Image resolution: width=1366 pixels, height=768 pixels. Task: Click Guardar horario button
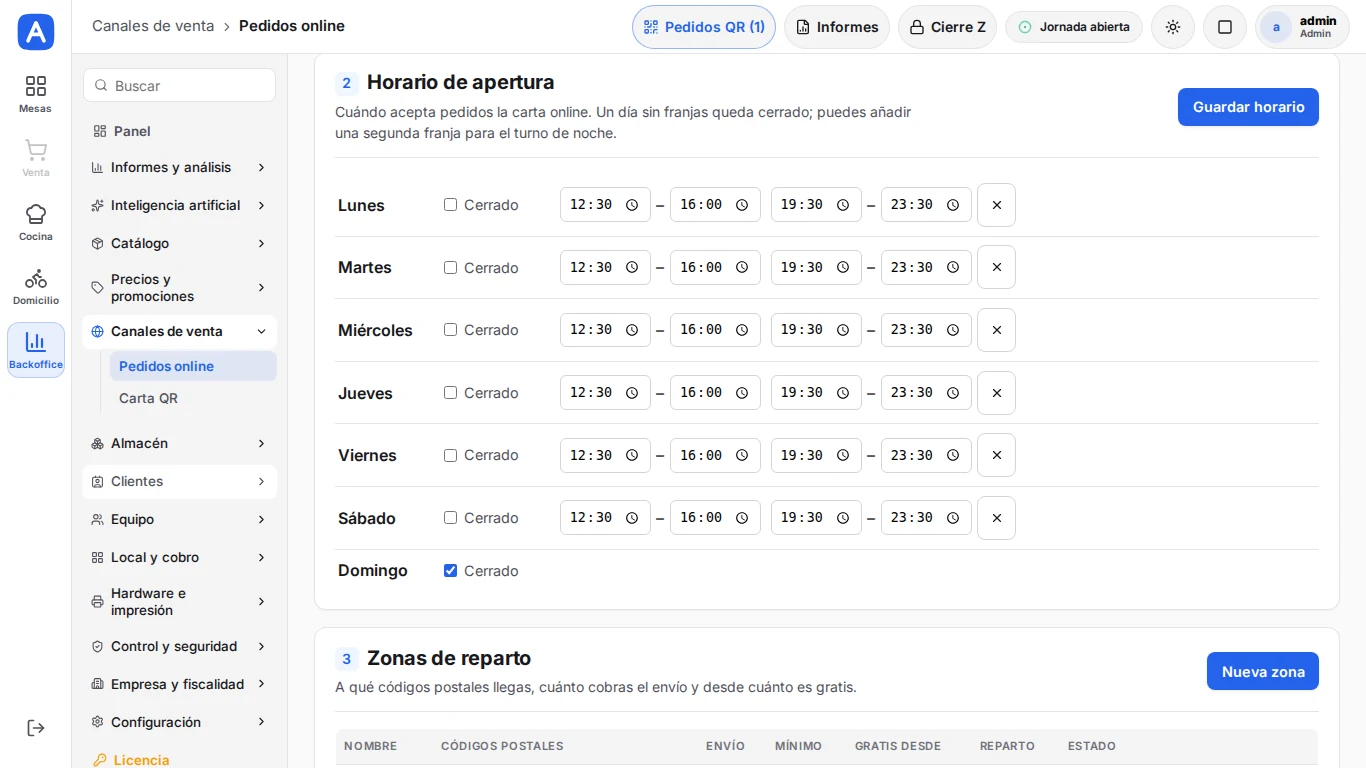click(x=1248, y=107)
